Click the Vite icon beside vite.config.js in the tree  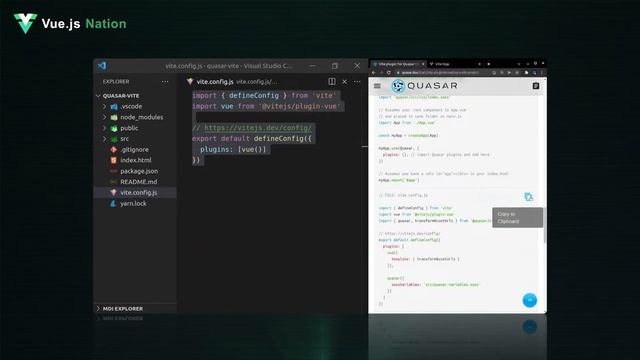coord(114,193)
